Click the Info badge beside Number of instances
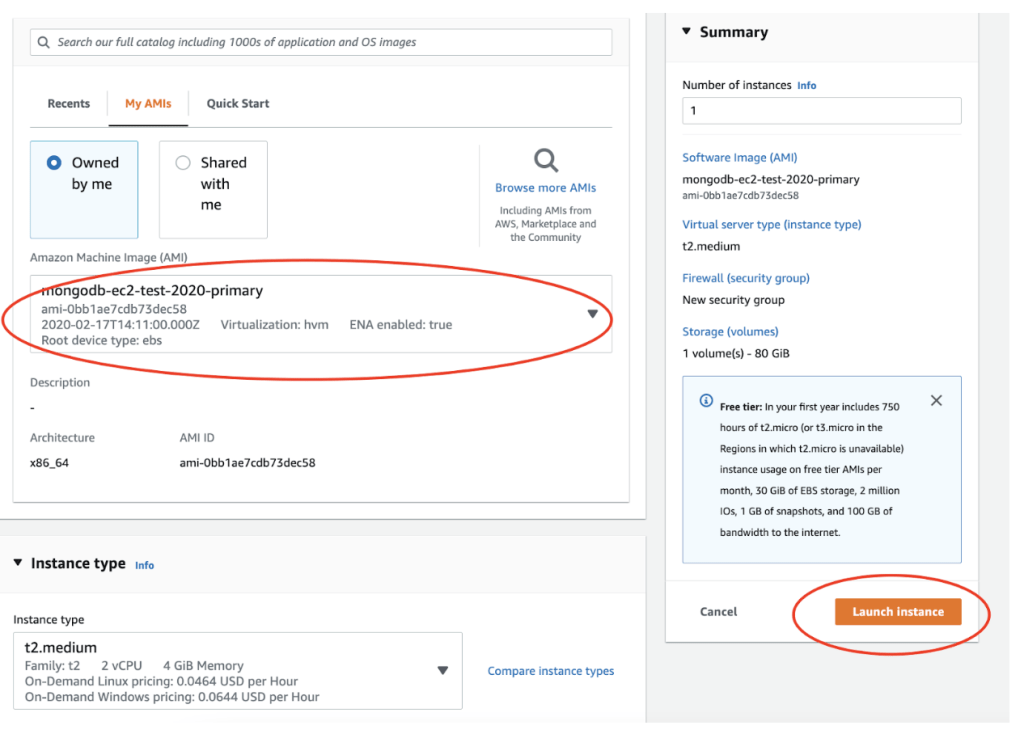The width and height of the screenshot is (1024, 734). 807,85
